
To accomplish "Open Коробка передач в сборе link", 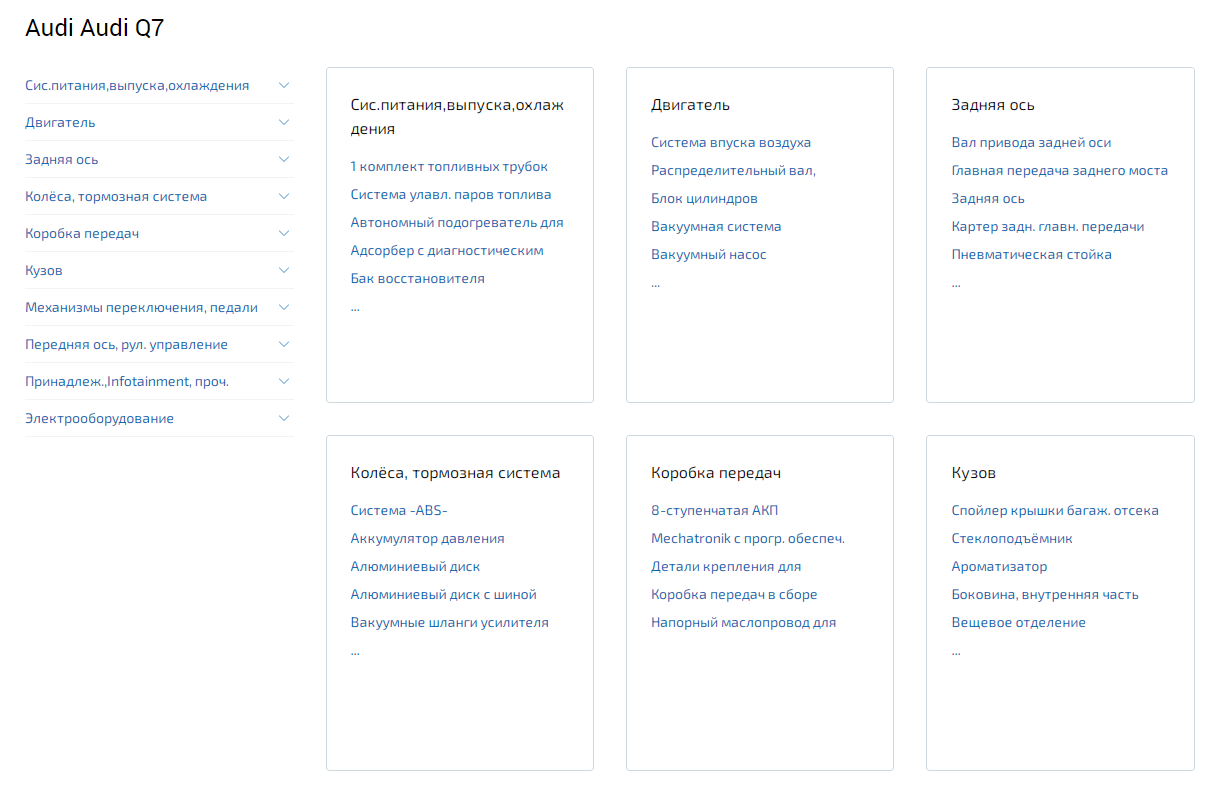I will click(734, 595).
